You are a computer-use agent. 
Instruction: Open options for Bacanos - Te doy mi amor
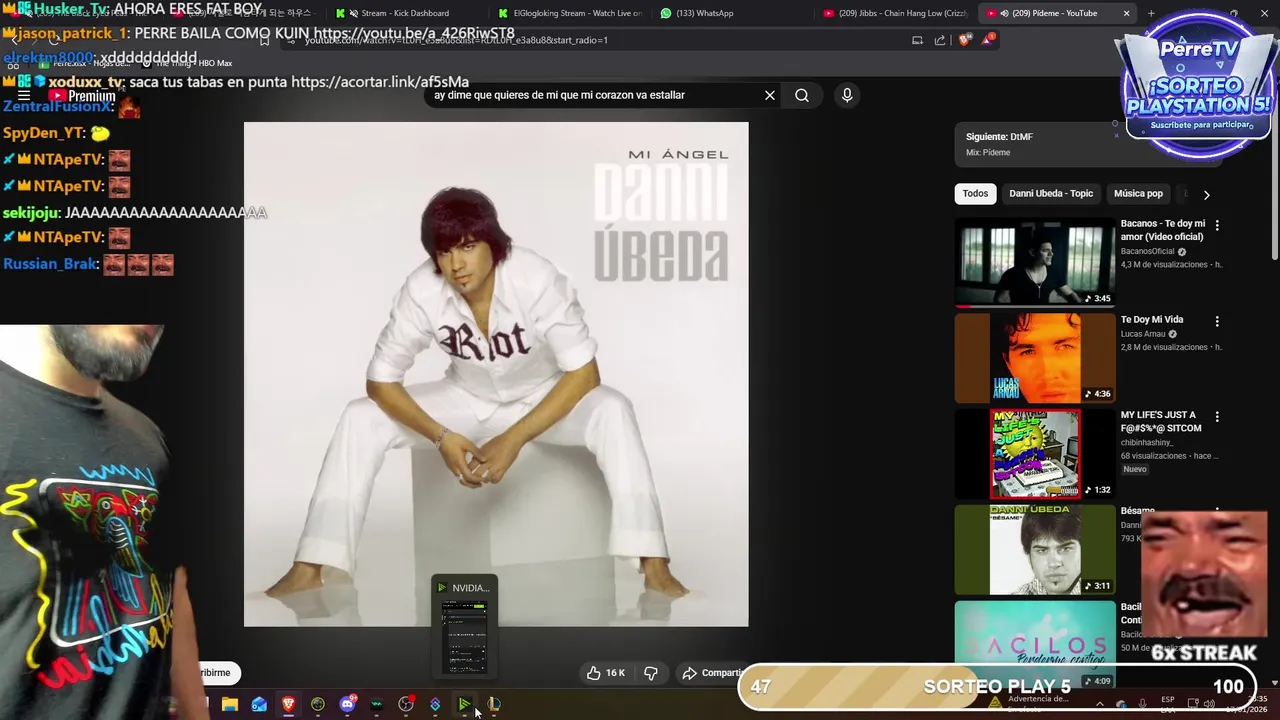coord(1217,225)
